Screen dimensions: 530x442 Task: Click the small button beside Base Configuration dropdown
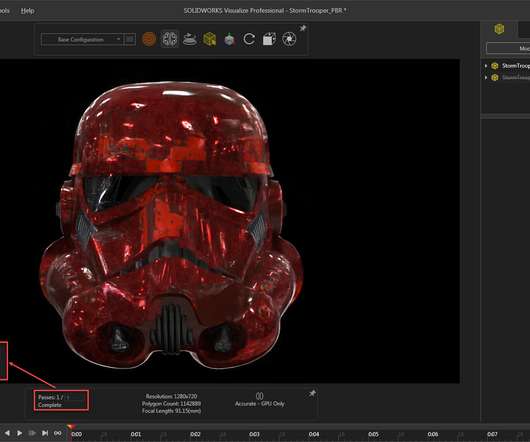[x=130, y=40]
